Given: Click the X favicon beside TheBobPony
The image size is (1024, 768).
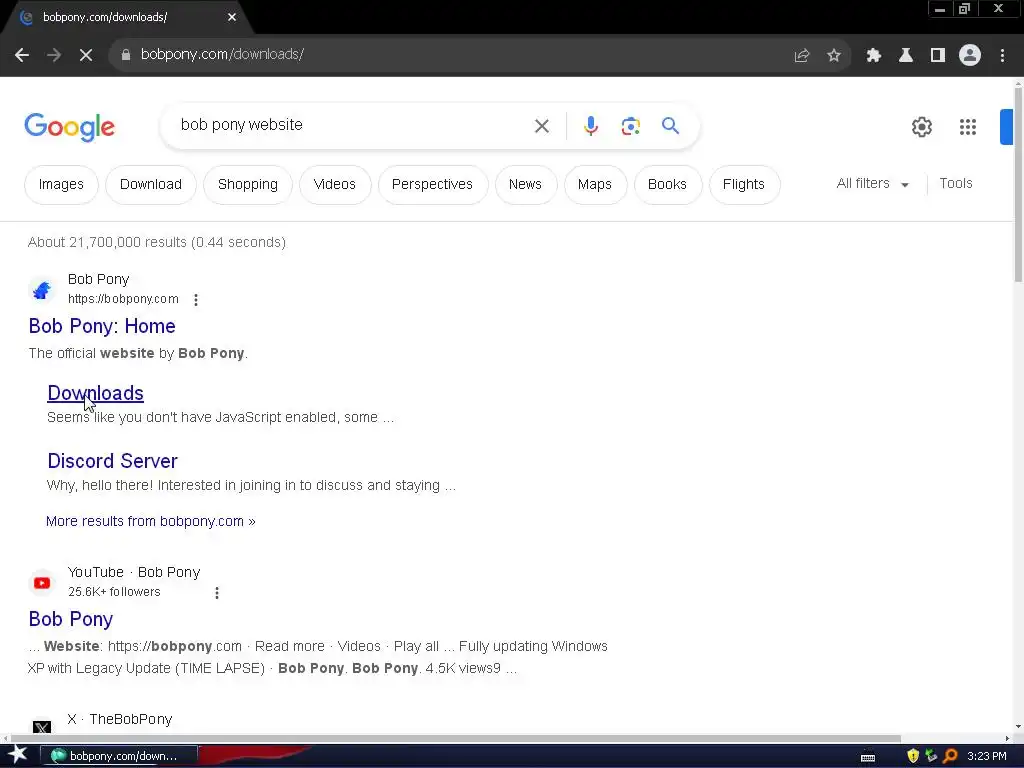Looking at the screenshot, I should click(42, 726).
